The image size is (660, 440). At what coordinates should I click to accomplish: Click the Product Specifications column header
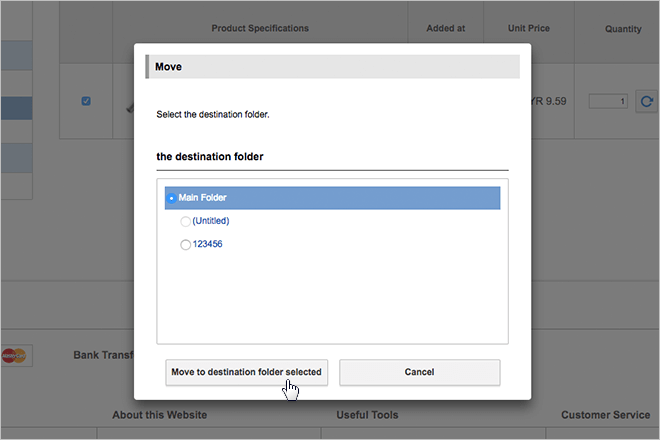(x=261, y=29)
